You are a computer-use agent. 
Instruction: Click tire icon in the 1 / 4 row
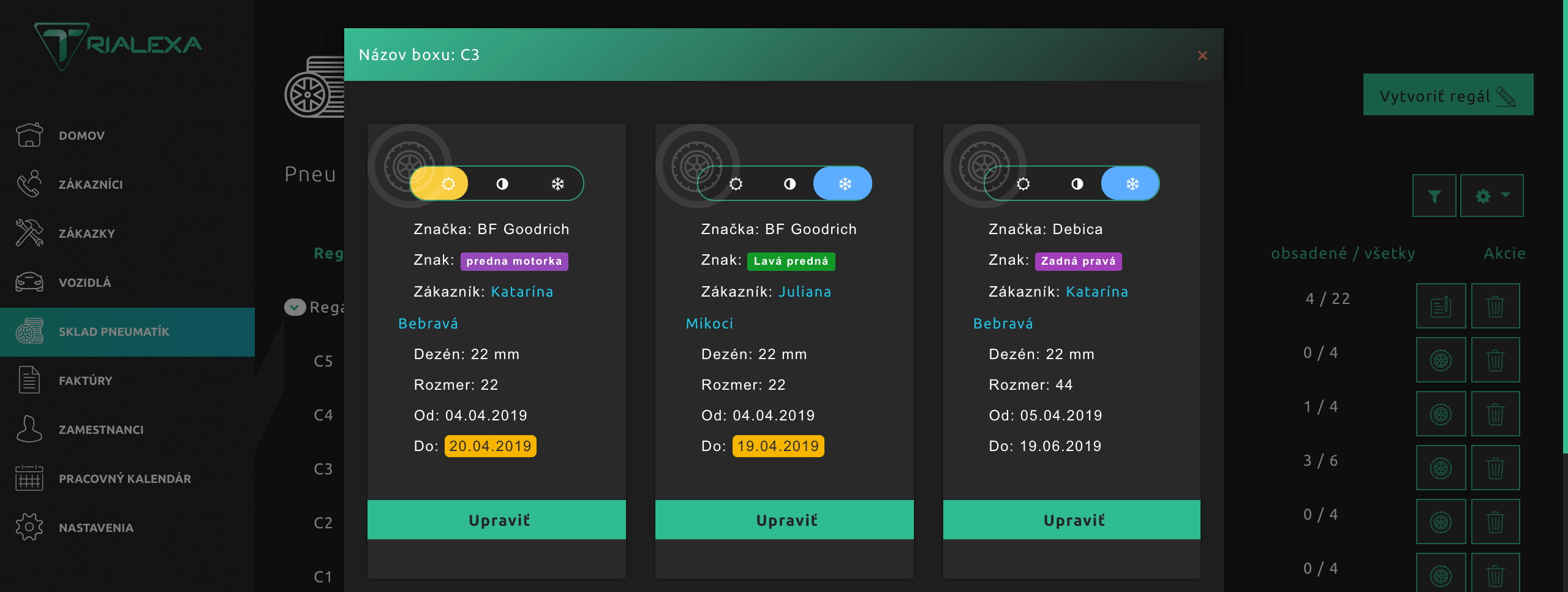click(1441, 414)
